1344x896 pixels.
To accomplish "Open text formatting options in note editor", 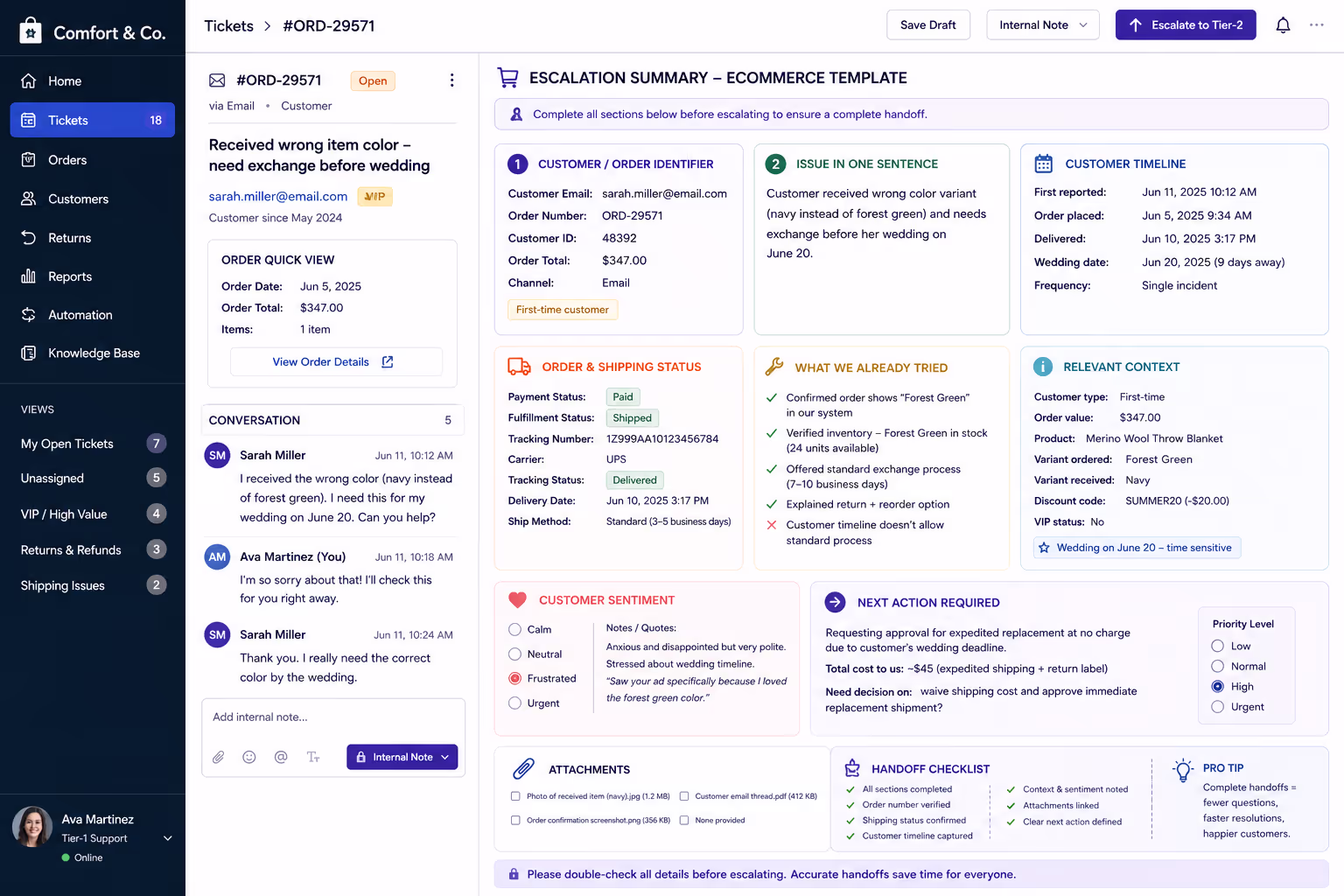I will pos(312,757).
